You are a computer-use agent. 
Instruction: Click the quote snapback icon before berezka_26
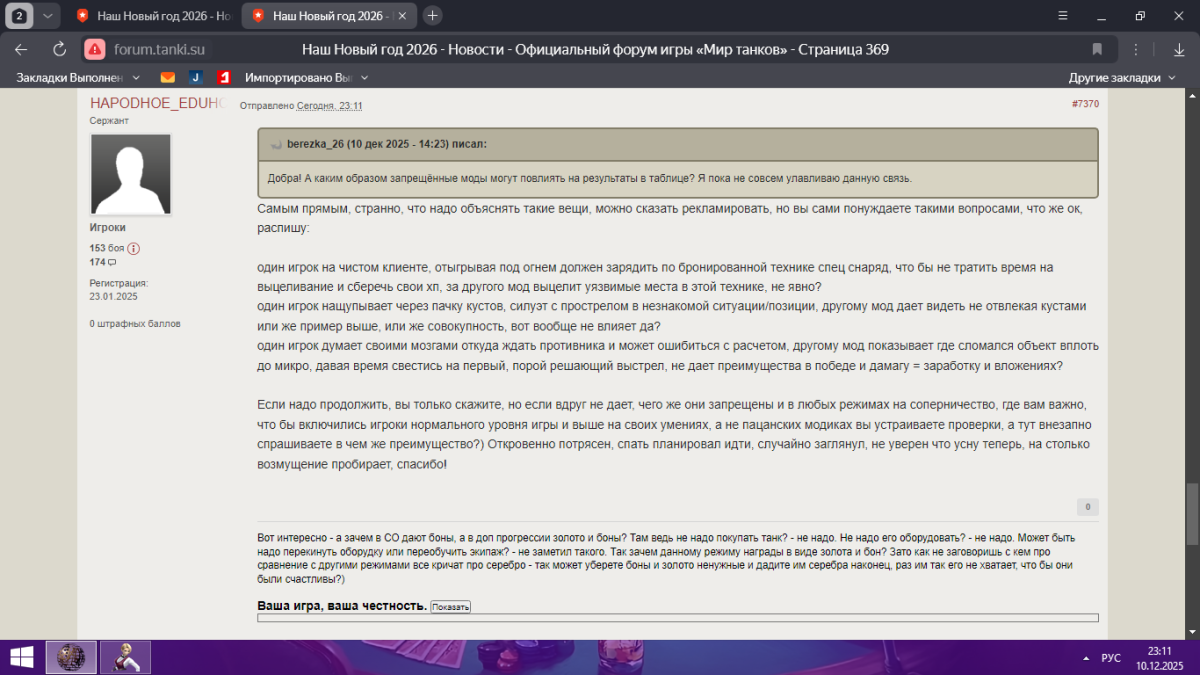click(276, 144)
